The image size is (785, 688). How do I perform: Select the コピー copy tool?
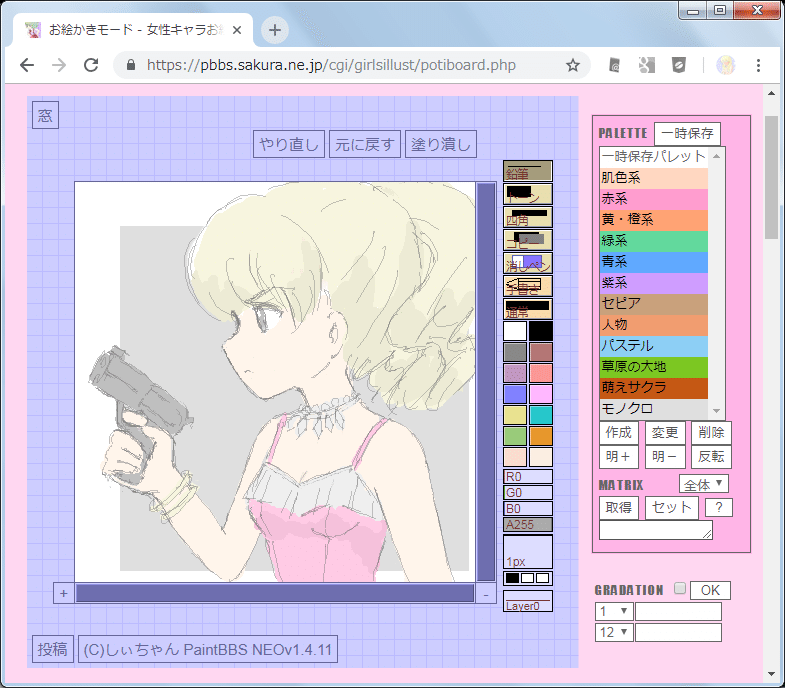pos(528,240)
